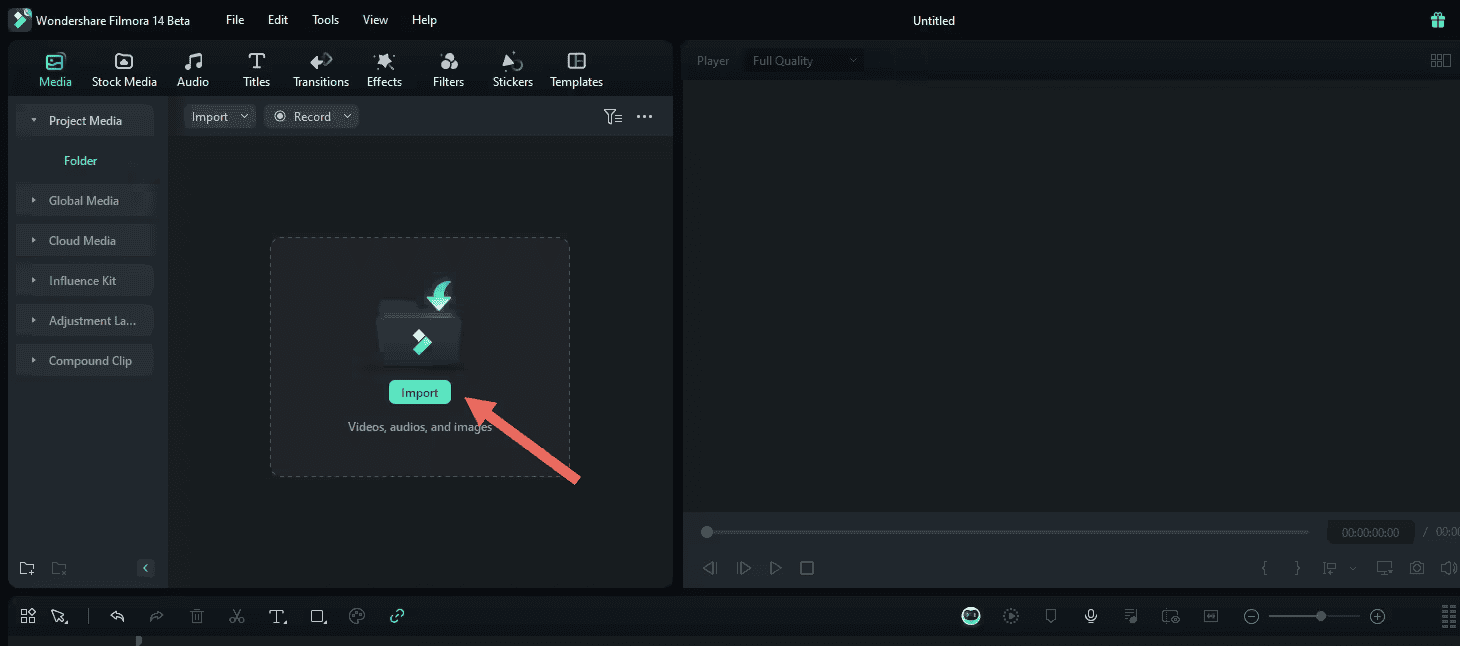
Task: Open the Help menu
Action: click(424, 20)
